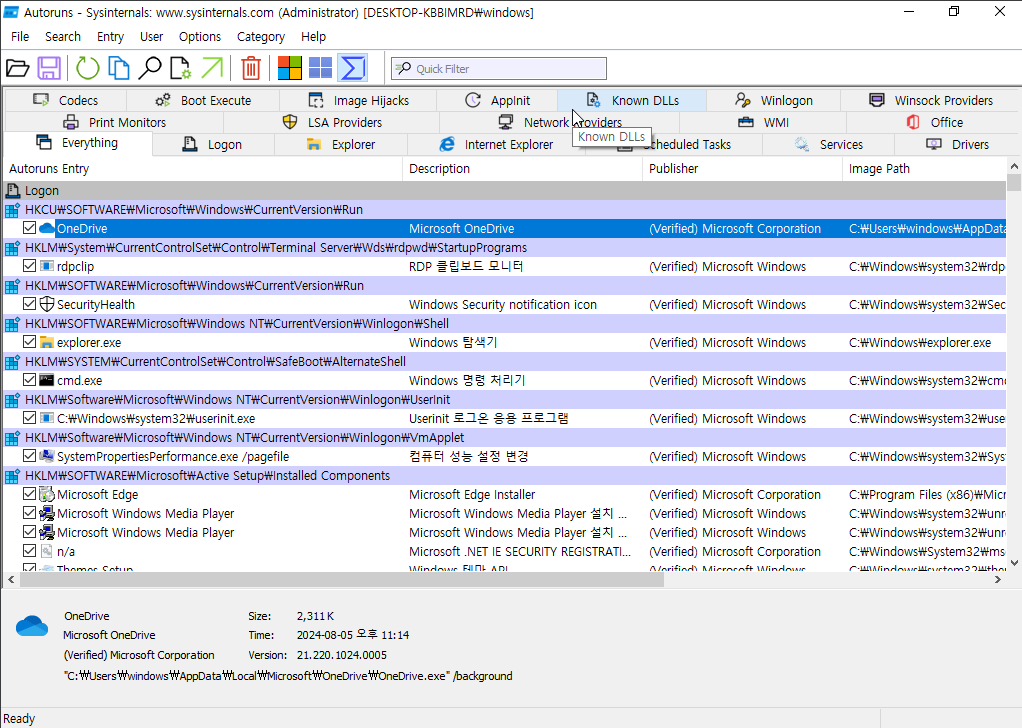Screen dimensions: 1022x728
Task: Switch to the Office tab
Action: (933, 123)
